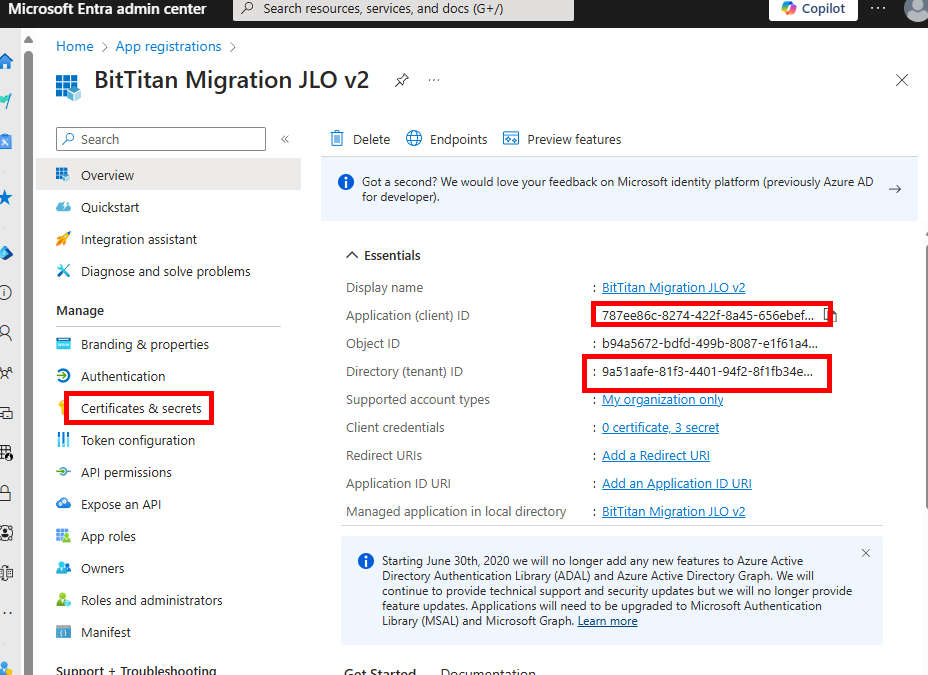Pin the BitTitan Migration JLO v2 page
The height and width of the screenshot is (675, 928).
[x=402, y=80]
